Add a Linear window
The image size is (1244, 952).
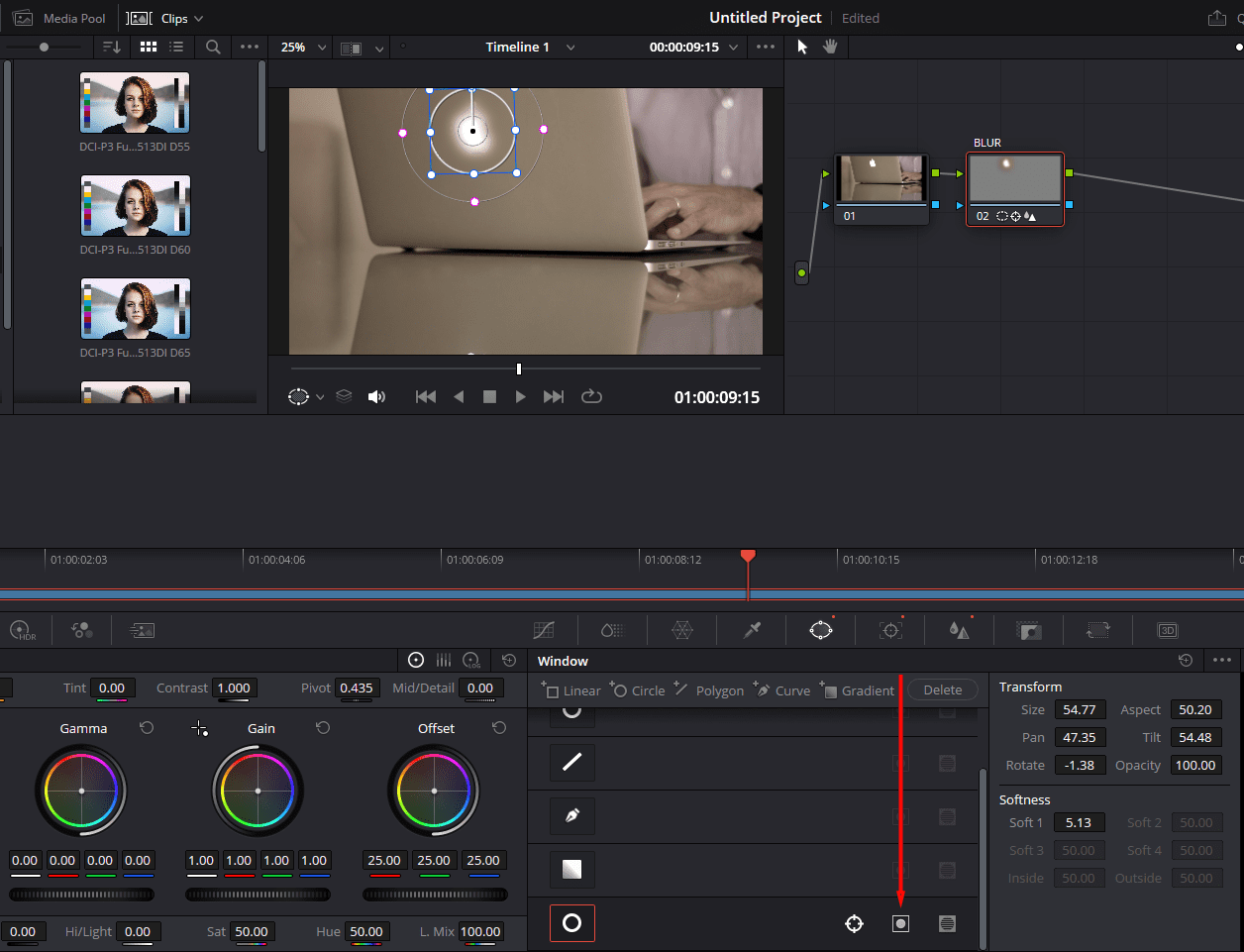click(571, 689)
